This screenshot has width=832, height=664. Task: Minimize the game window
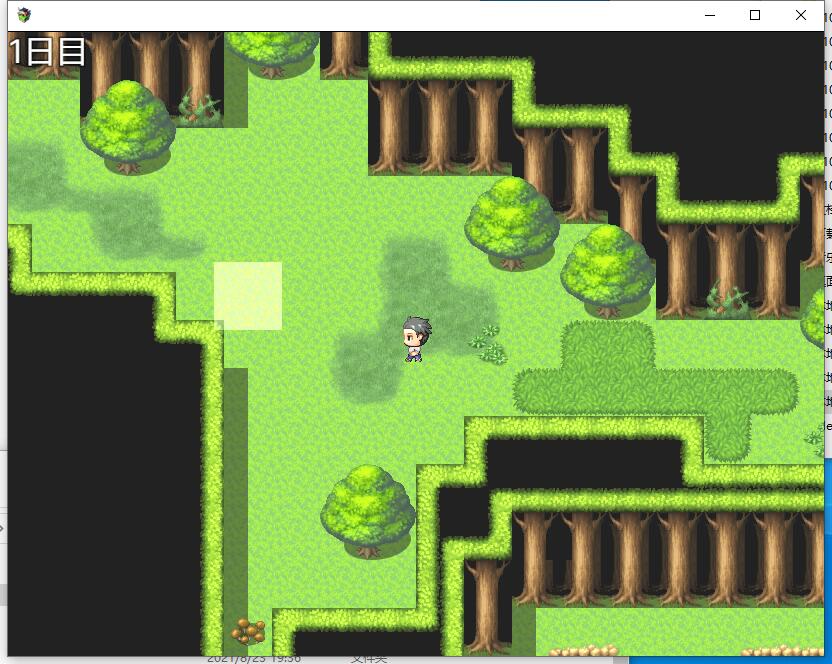(710, 15)
